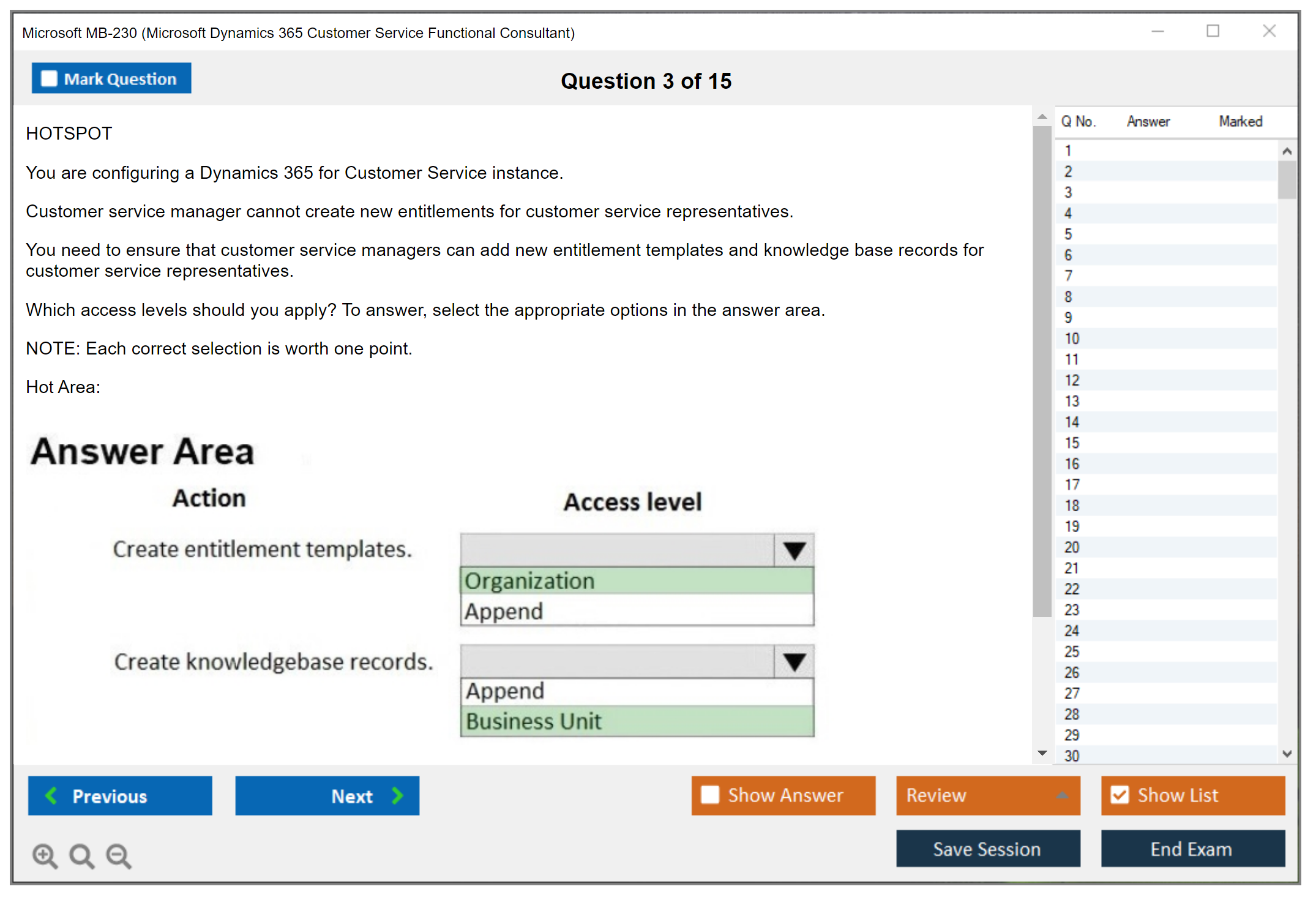The height and width of the screenshot is (900, 1316).
Task: Click the zoom in magnifier icon
Action: [45, 855]
